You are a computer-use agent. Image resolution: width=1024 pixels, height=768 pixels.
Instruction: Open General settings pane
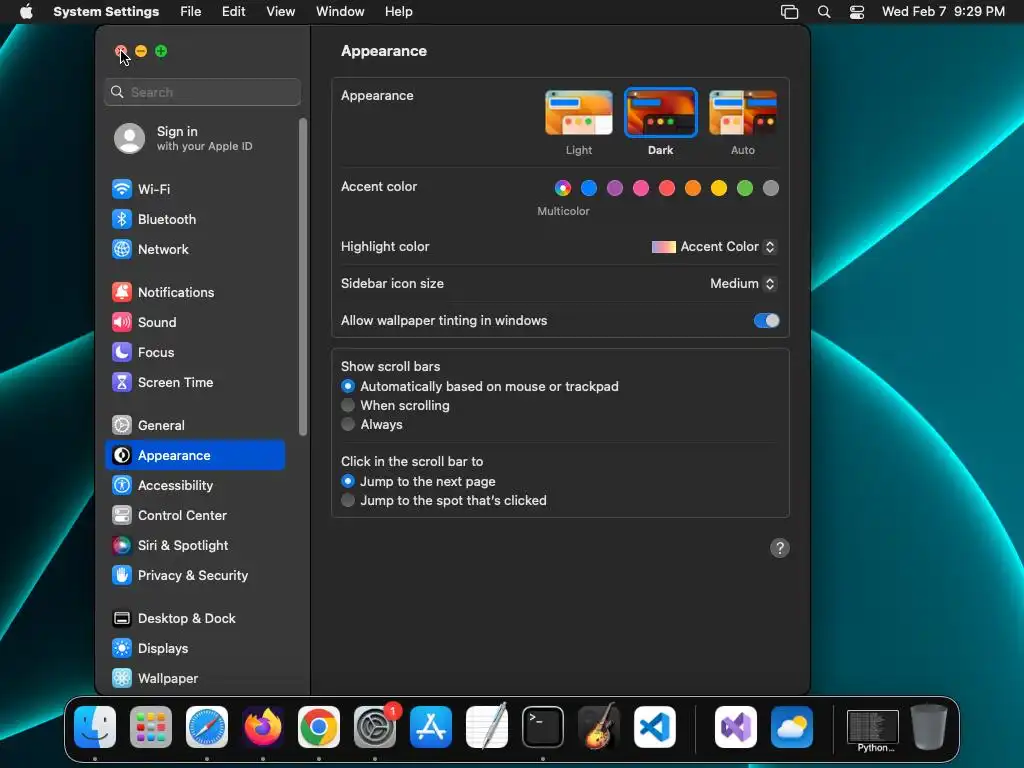point(195,426)
